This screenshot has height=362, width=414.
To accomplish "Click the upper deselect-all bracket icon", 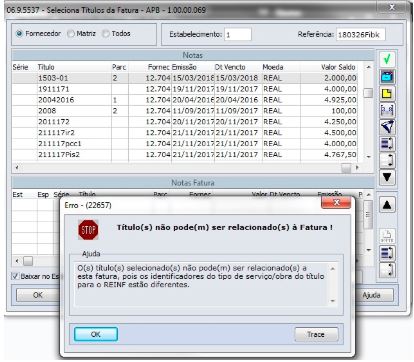I will point(387,160).
